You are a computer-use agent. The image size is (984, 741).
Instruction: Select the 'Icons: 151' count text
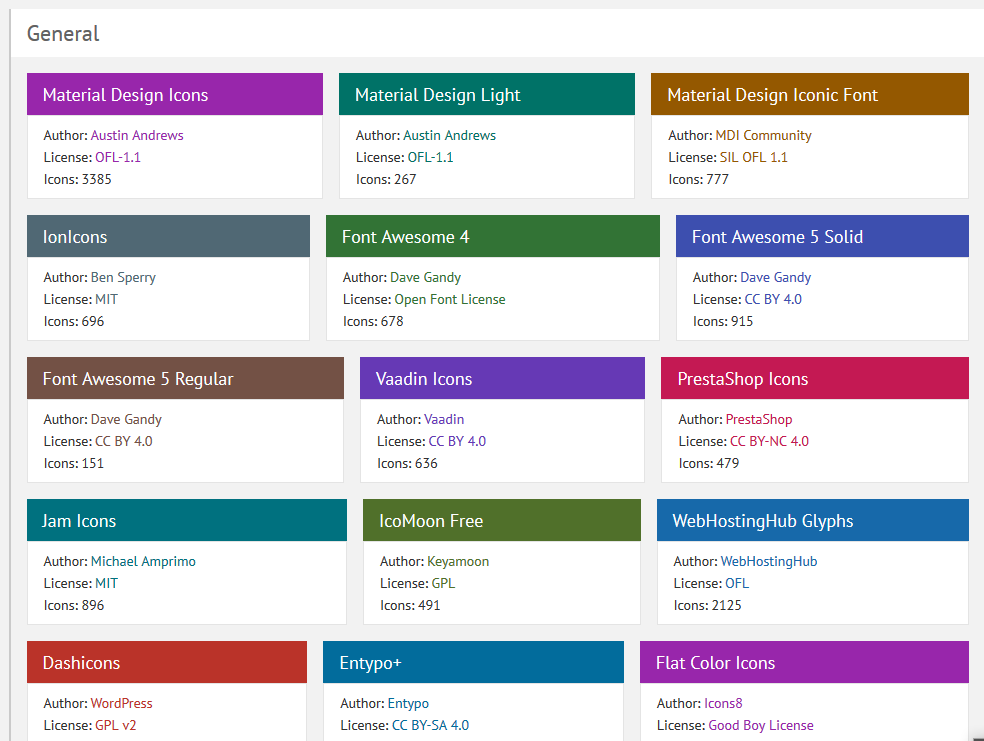coord(73,463)
